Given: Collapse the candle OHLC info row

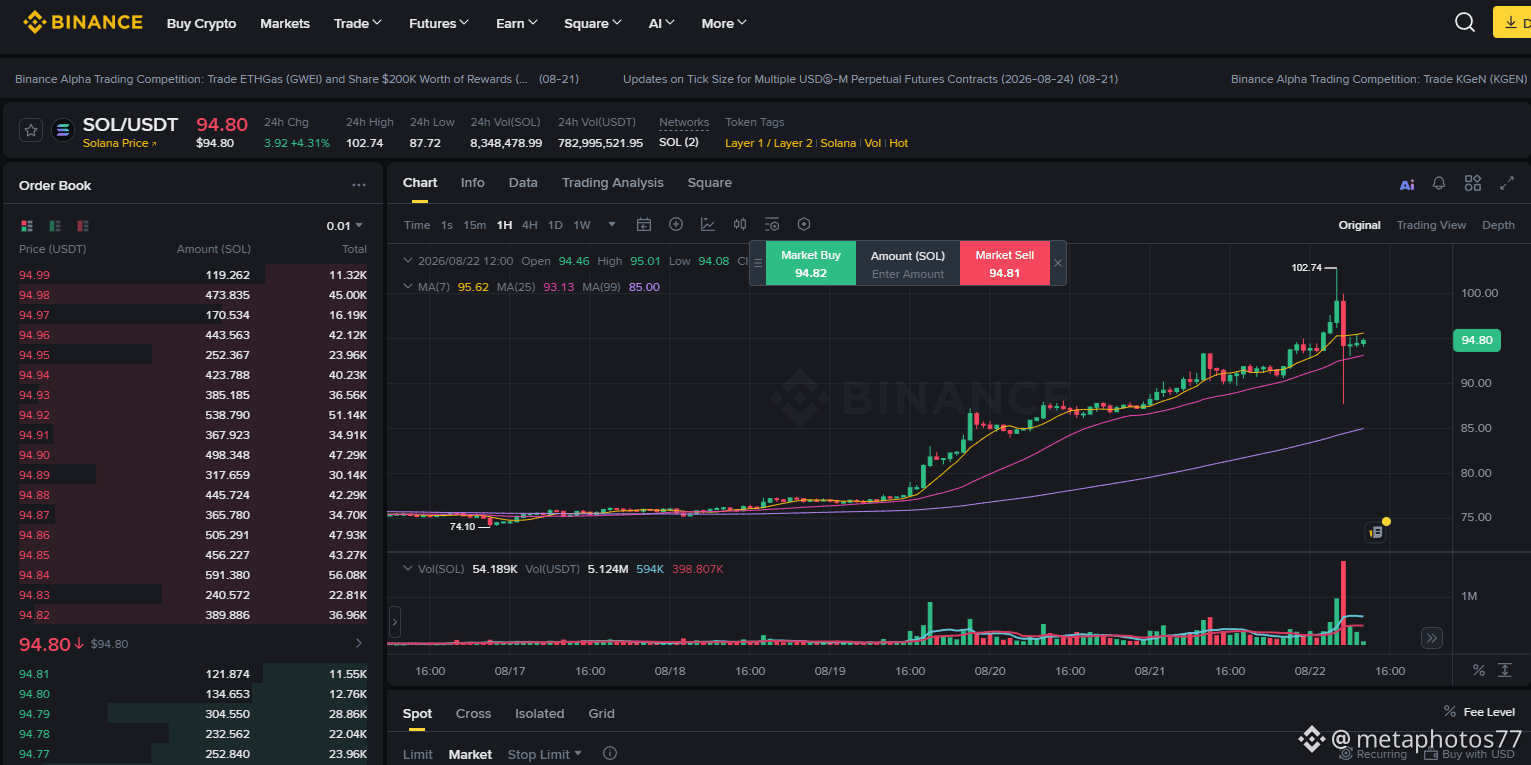Looking at the screenshot, I should (x=407, y=261).
